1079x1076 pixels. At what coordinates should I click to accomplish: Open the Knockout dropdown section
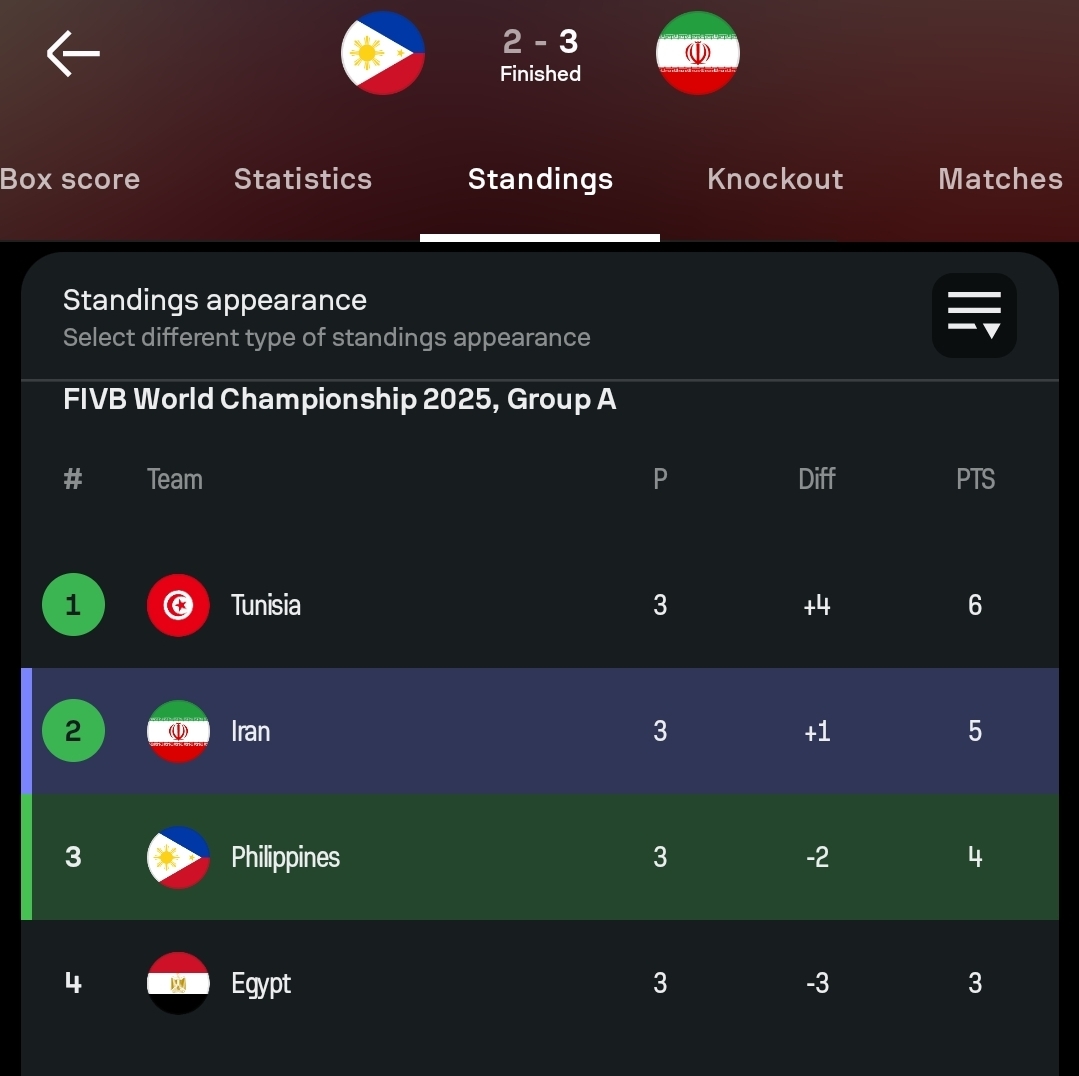[775, 180]
